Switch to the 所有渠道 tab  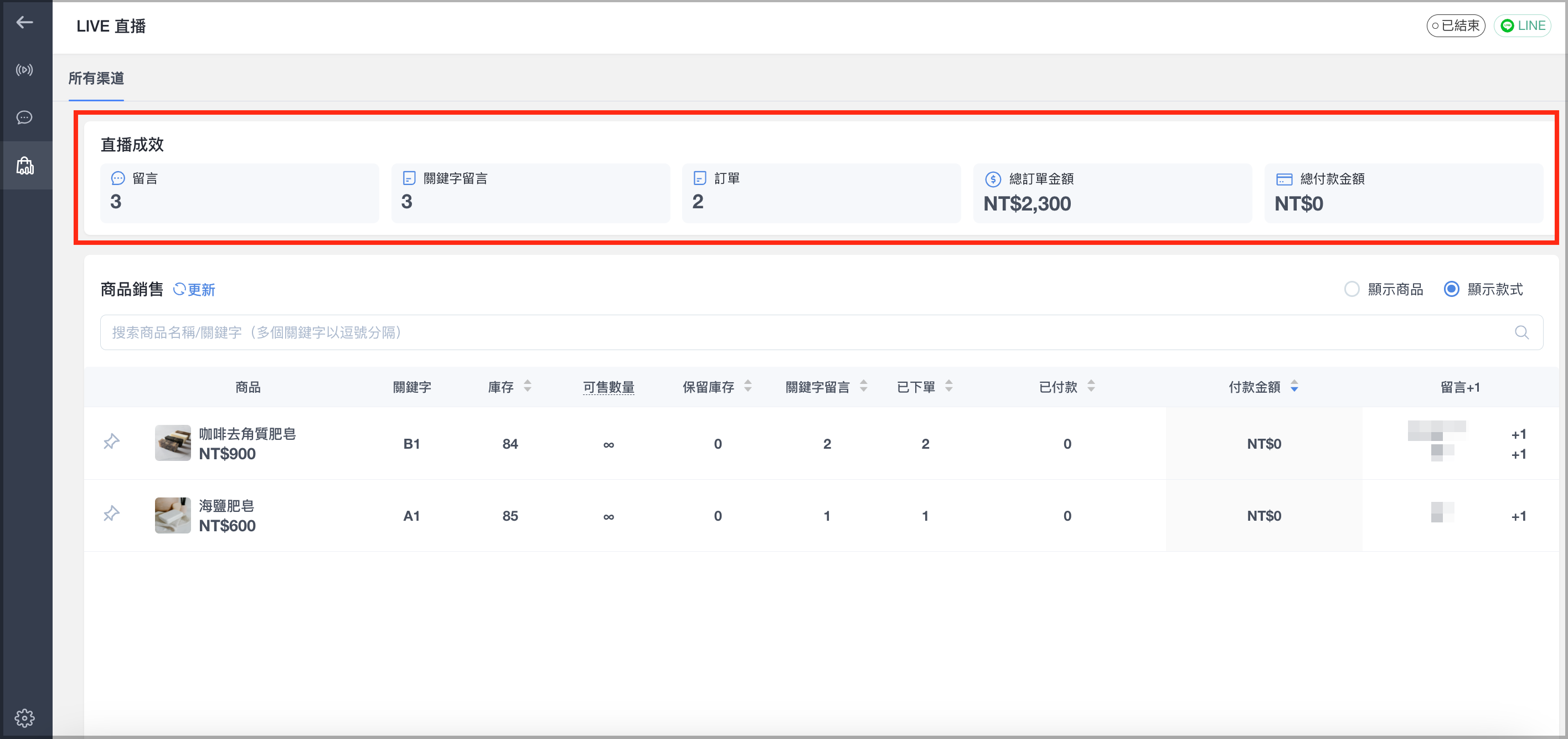[x=96, y=78]
